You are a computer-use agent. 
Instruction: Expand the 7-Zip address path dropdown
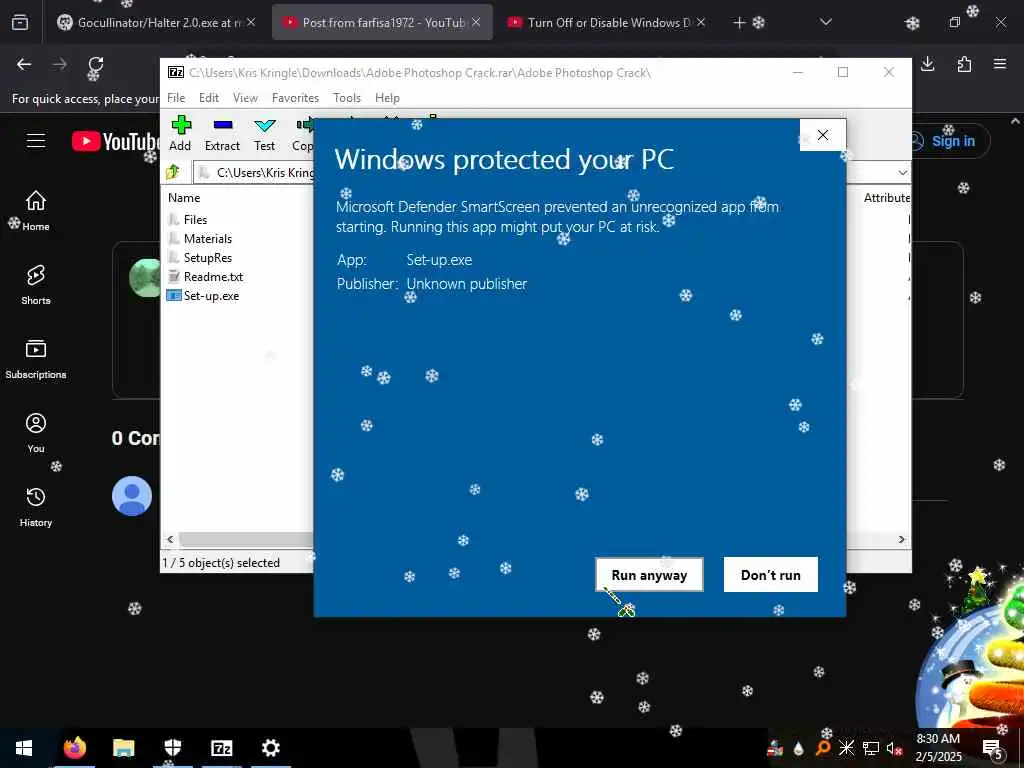click(903, 172)
